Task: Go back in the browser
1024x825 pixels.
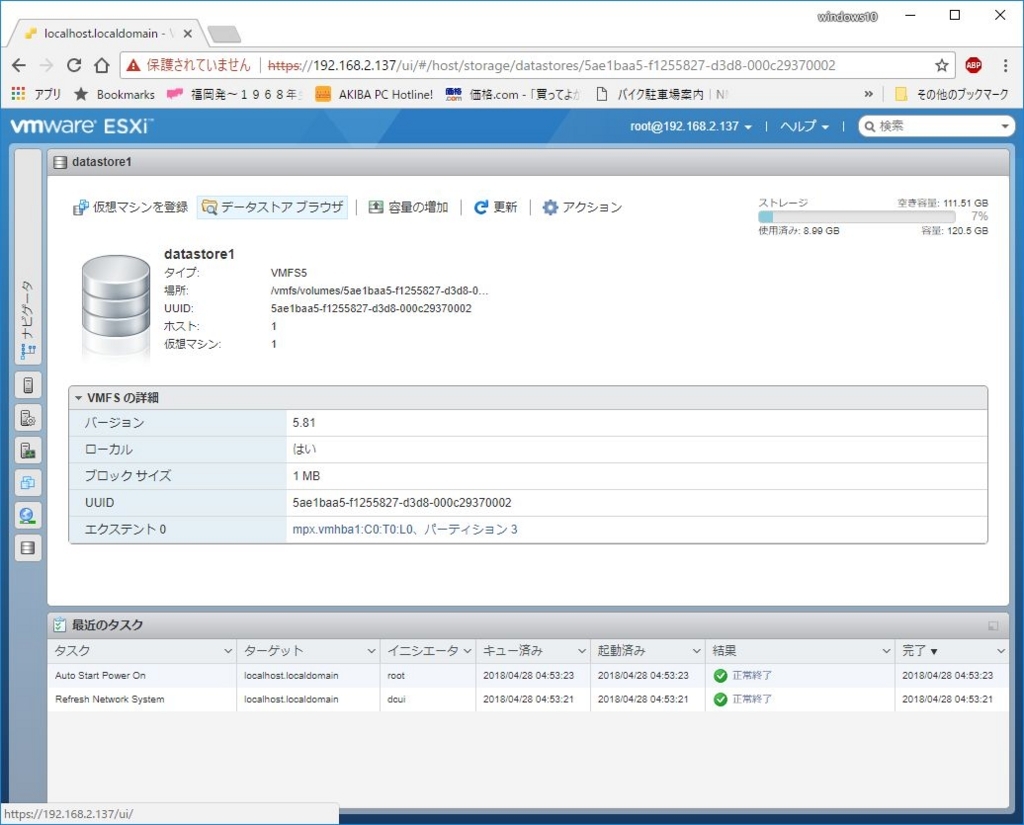Action: click(19, 65)
